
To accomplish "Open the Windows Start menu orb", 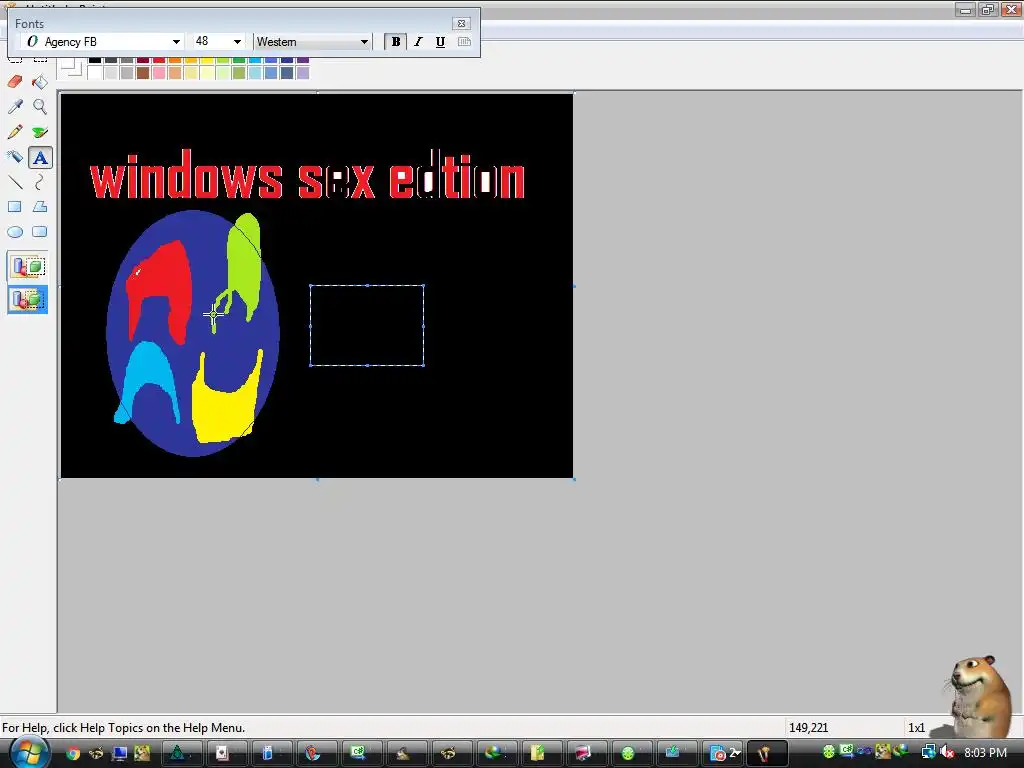I will 29,752.
